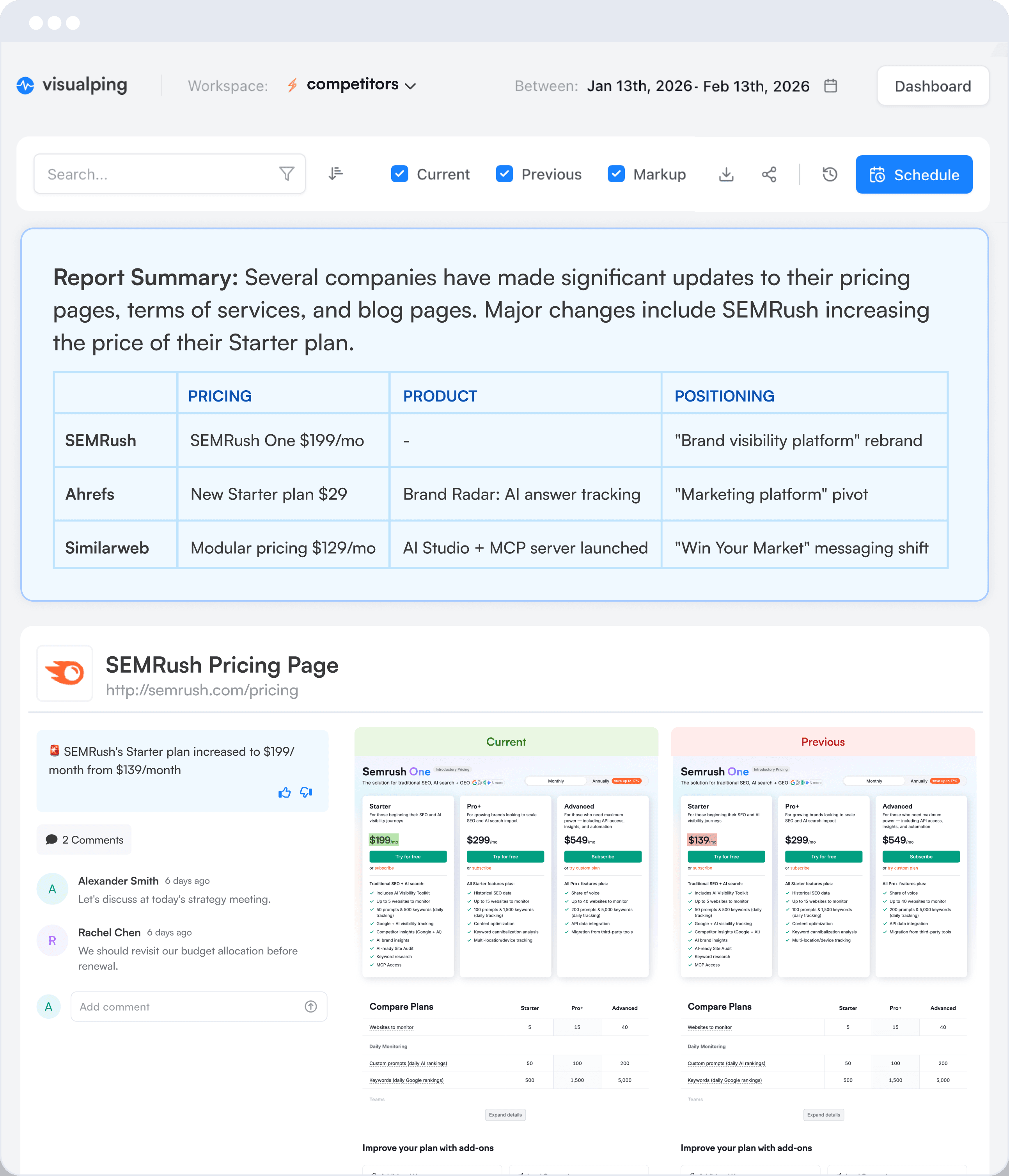This screenshot has width=1009, height=1176.
Task: Click the highlighted $199 price in Current
Action: pos(384,840)
